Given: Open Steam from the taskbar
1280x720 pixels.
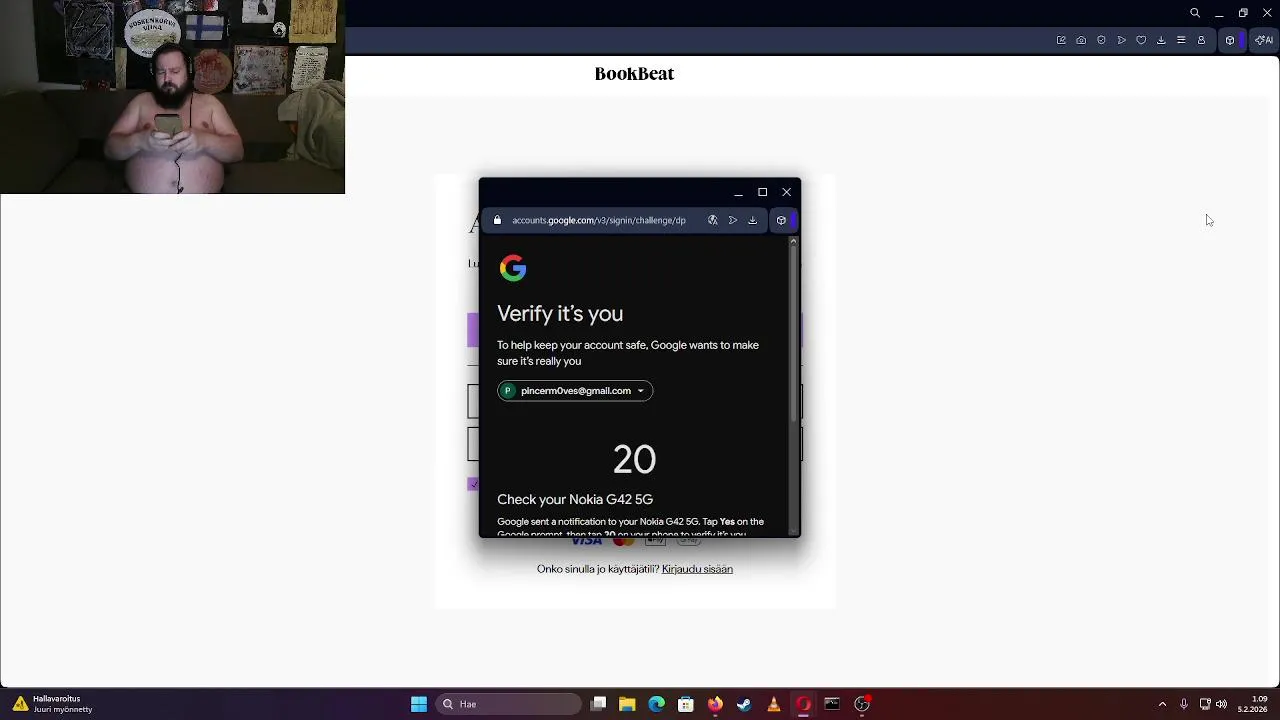Looking at the screenshot, I should tap(744, 704).
